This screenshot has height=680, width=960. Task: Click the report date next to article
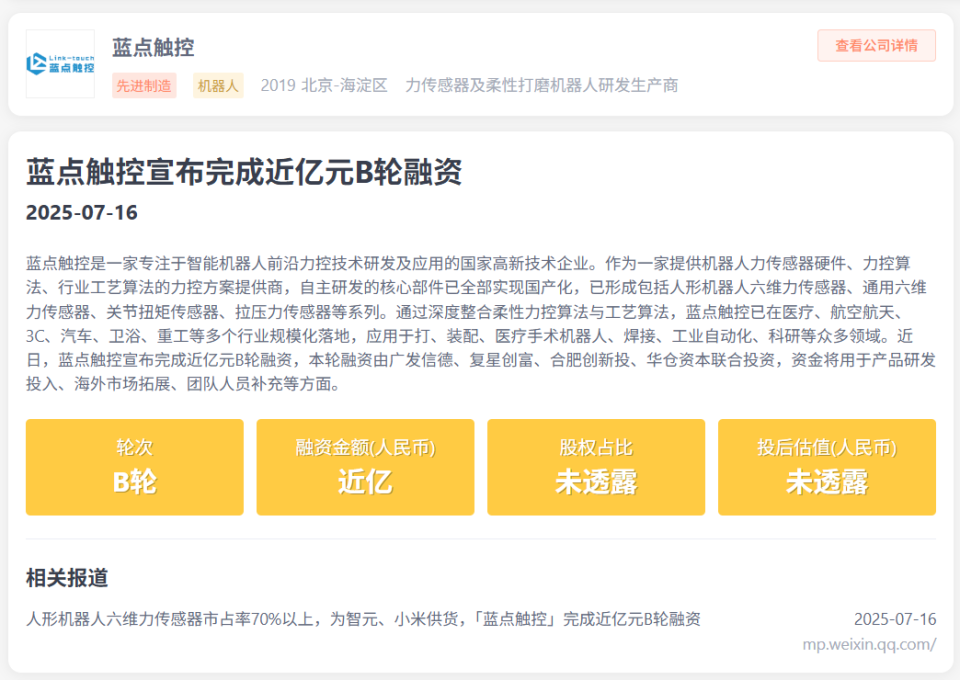click(894, 619)
